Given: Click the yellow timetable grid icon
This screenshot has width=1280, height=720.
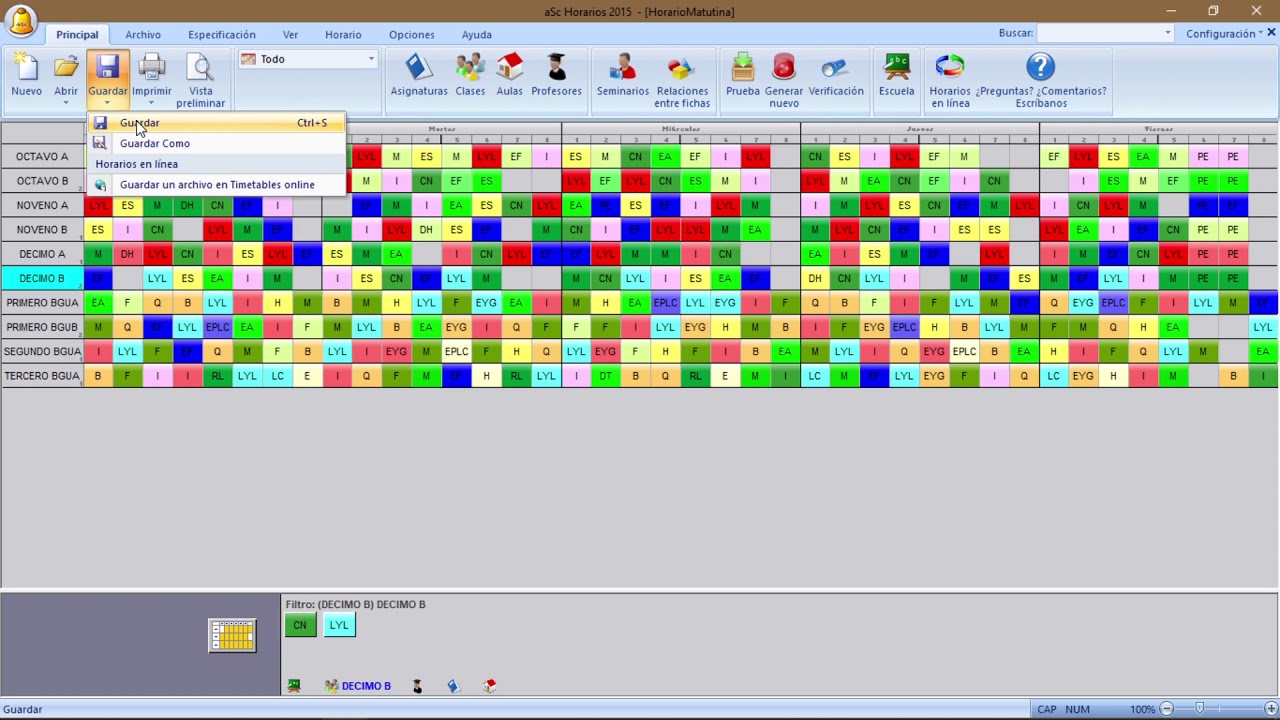Looking at the screenshot, I should [232, 636].
